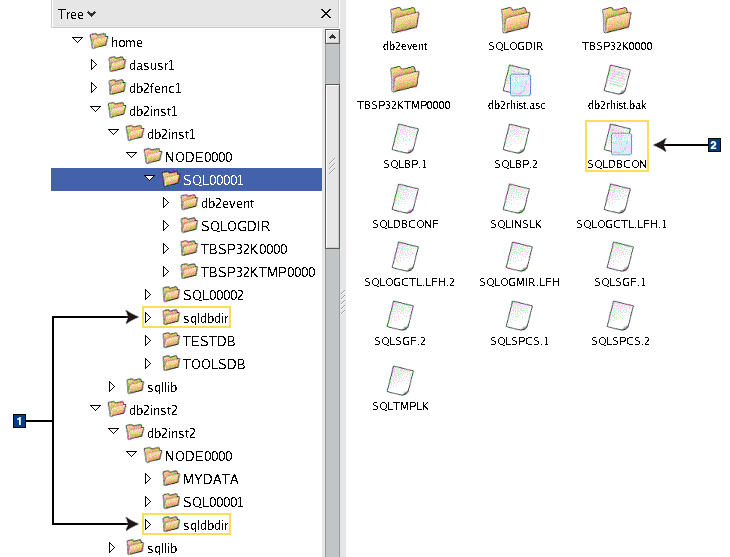Open the SQLOGDIR folder icon in file pane
The width and height of the screenshot is (730, 557).
click(x=515, y=20)
